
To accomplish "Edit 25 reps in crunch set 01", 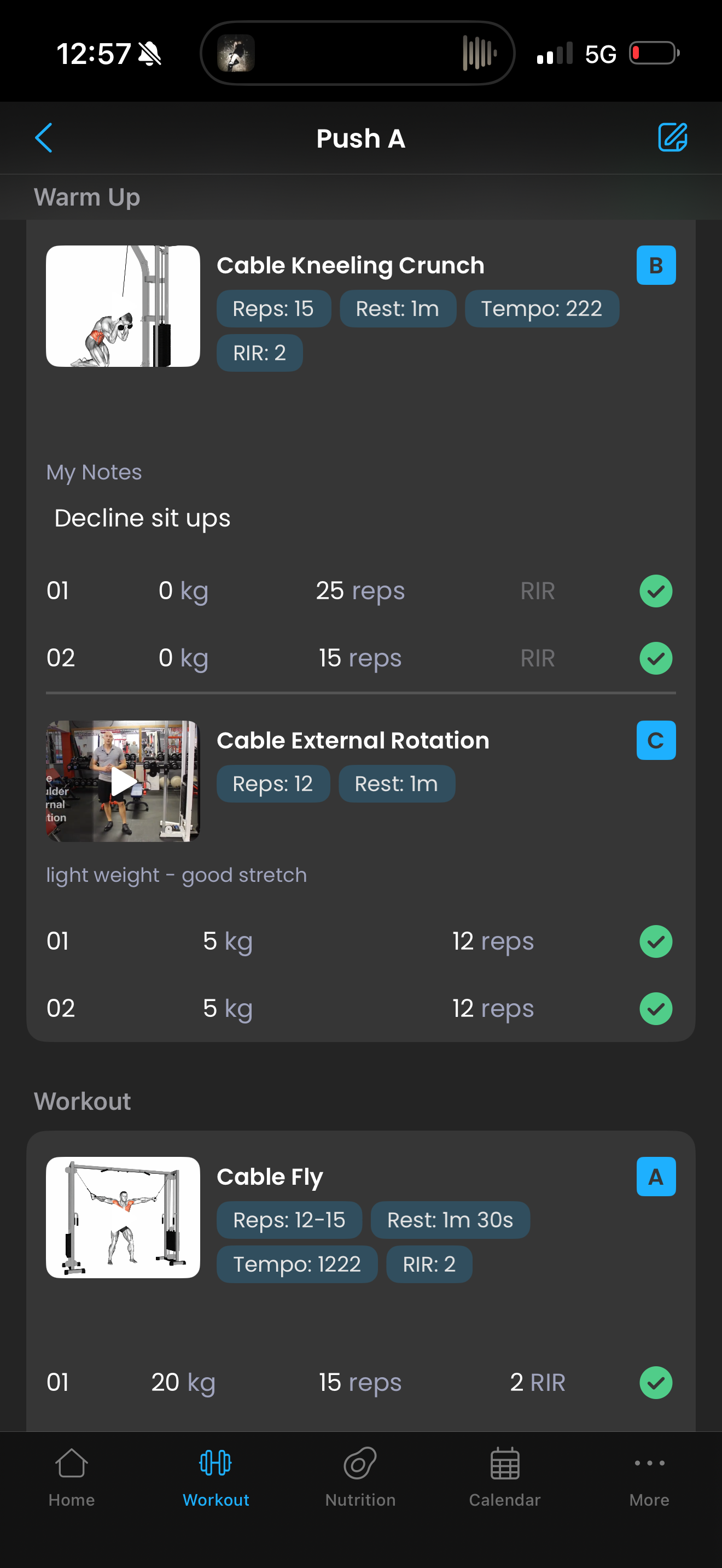I will [360, 591].
